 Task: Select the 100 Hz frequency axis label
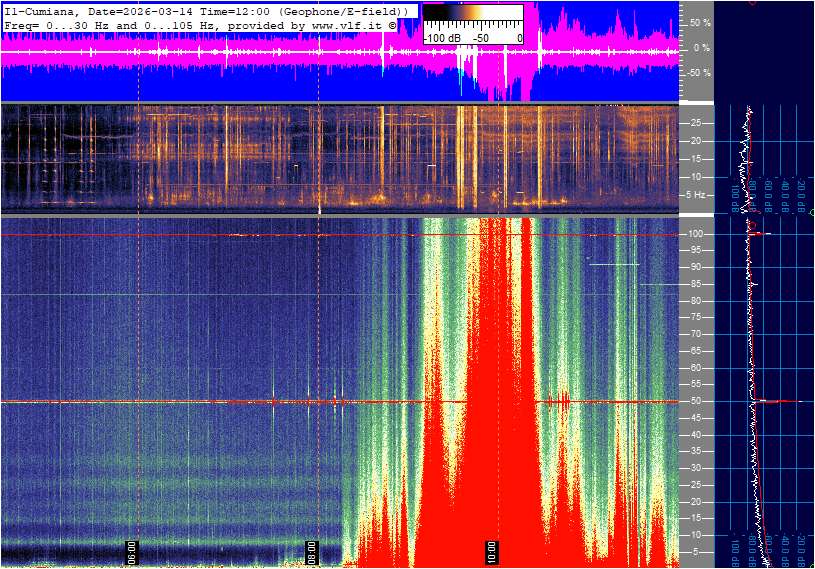(697, 234)
